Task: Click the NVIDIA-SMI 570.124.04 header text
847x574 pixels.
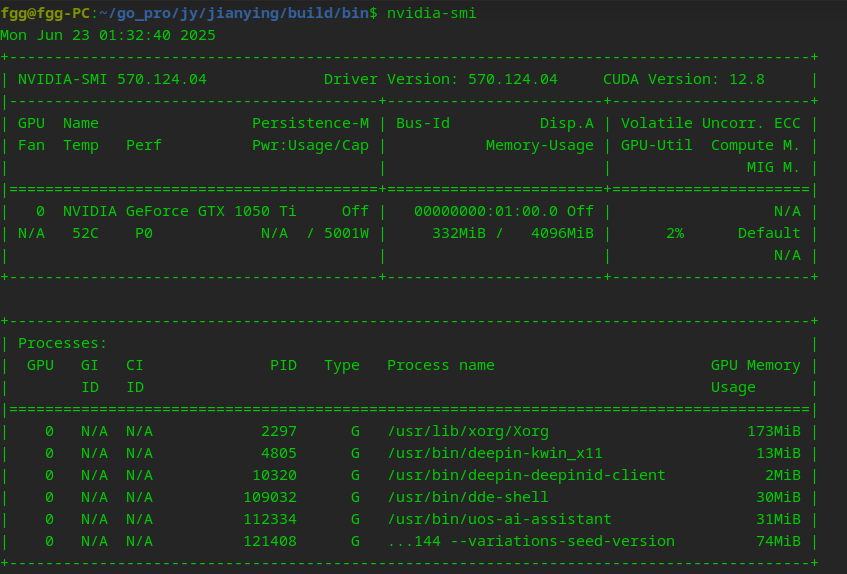Action: pyautogui.click(x=112, y=79)
